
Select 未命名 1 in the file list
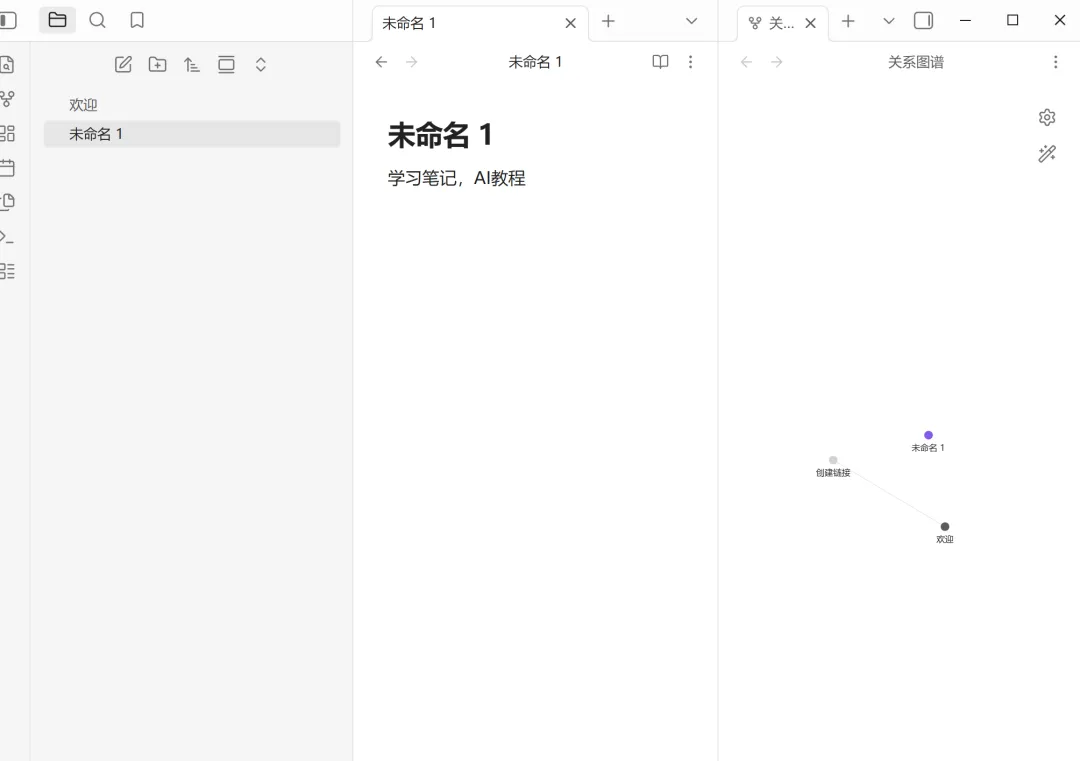click(191, 134)
